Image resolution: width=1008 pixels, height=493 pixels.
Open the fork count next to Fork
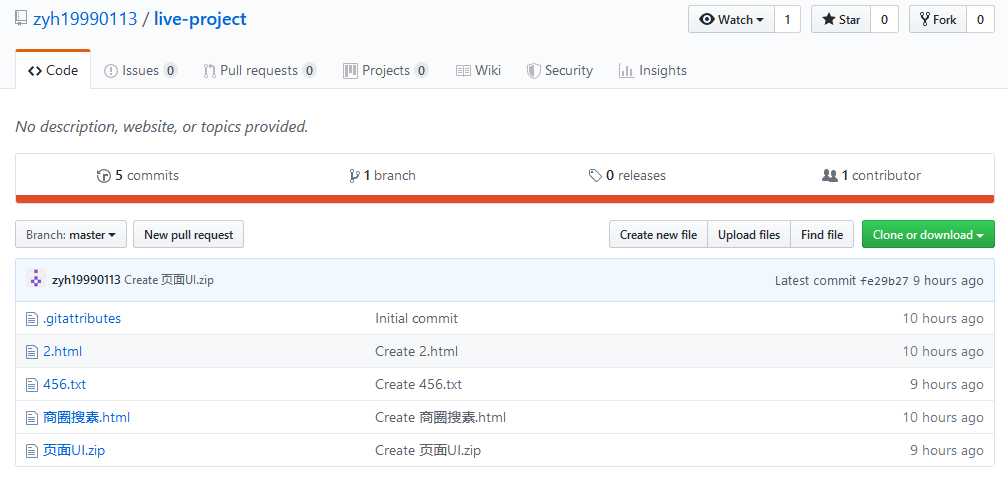pos(980,19)
